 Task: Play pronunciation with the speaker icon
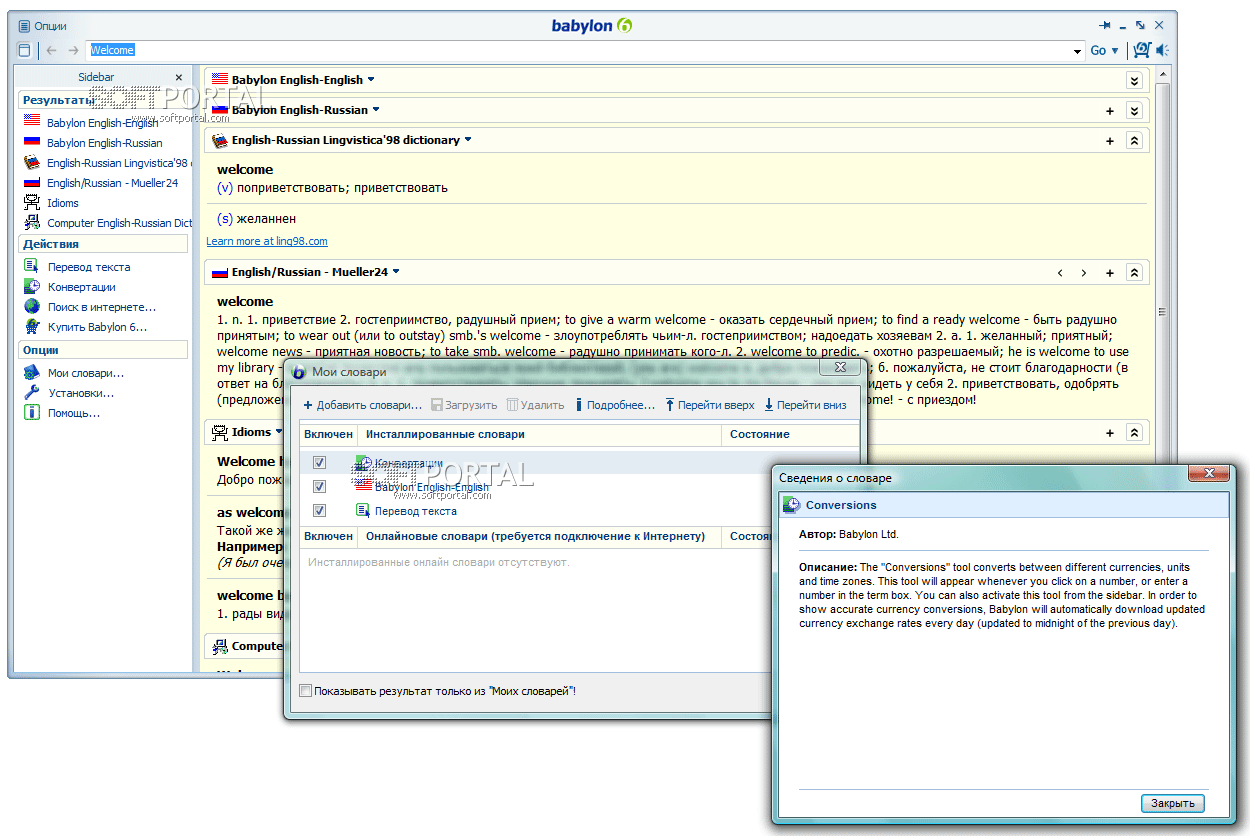1162,50
